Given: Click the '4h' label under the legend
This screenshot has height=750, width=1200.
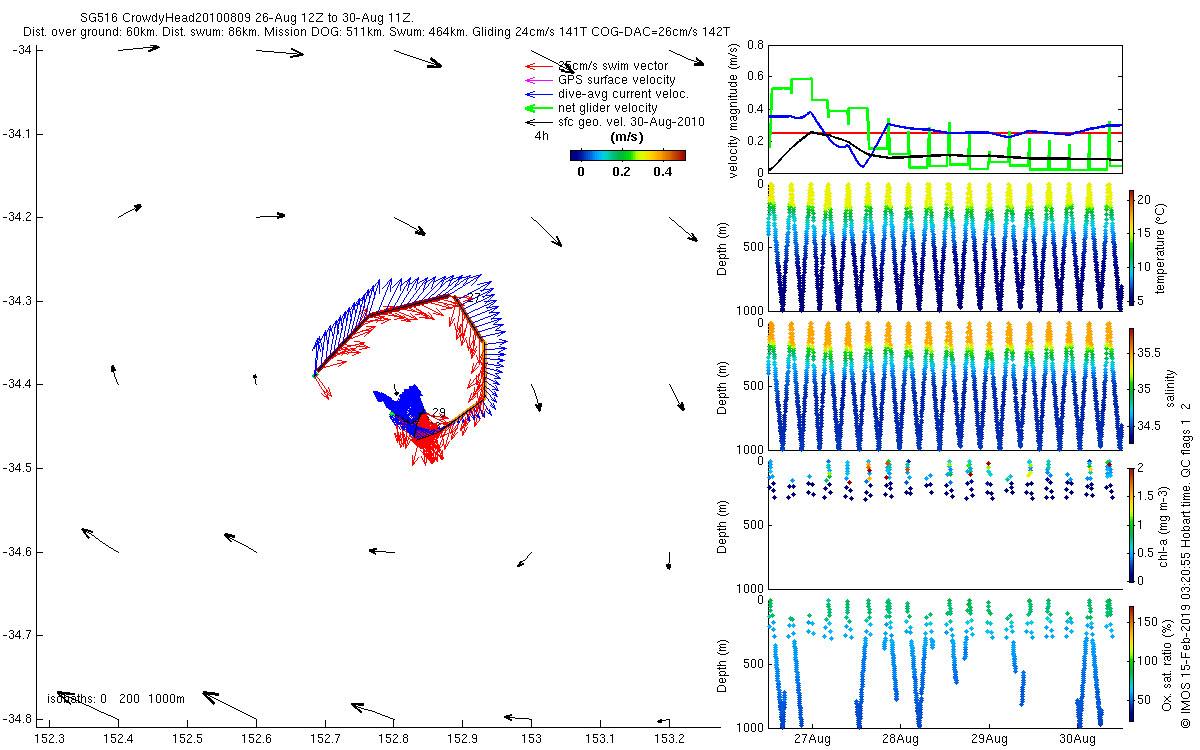Looking at the screenshot, I should point(542,136).
